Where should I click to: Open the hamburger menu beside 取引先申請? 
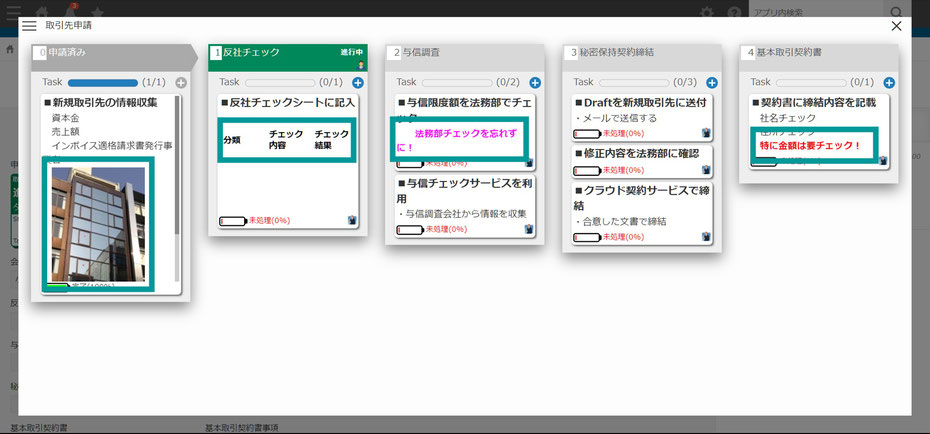(x=29, y=26)
